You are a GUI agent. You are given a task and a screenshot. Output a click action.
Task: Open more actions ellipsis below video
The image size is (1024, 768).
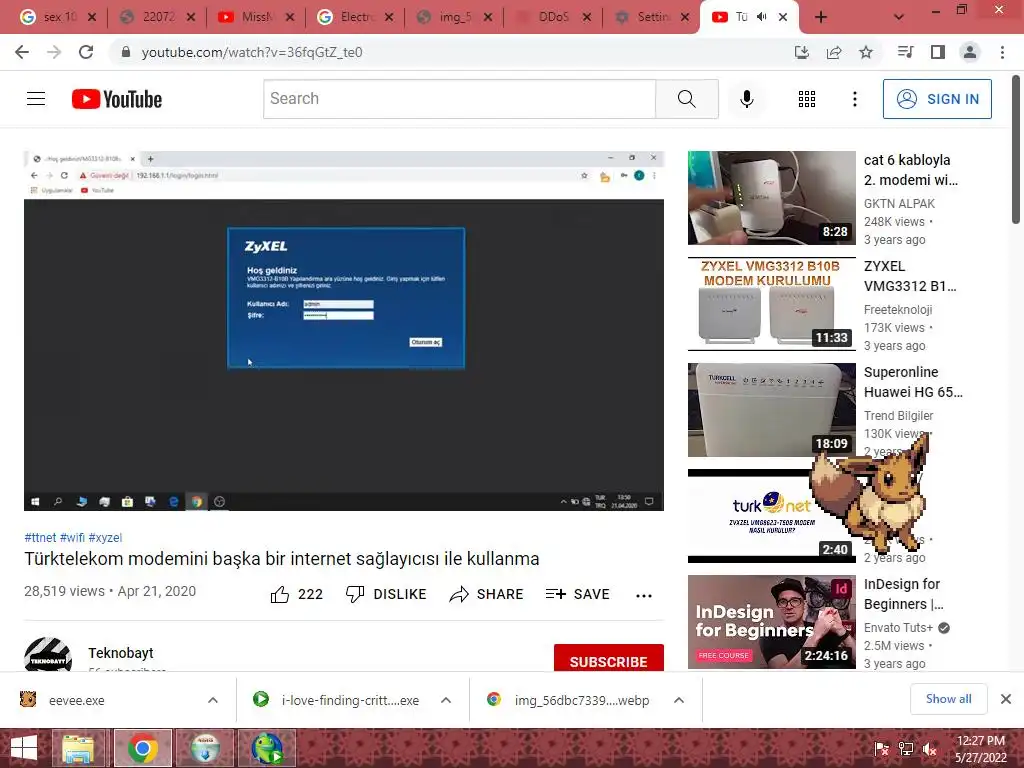tap(644, 595)
